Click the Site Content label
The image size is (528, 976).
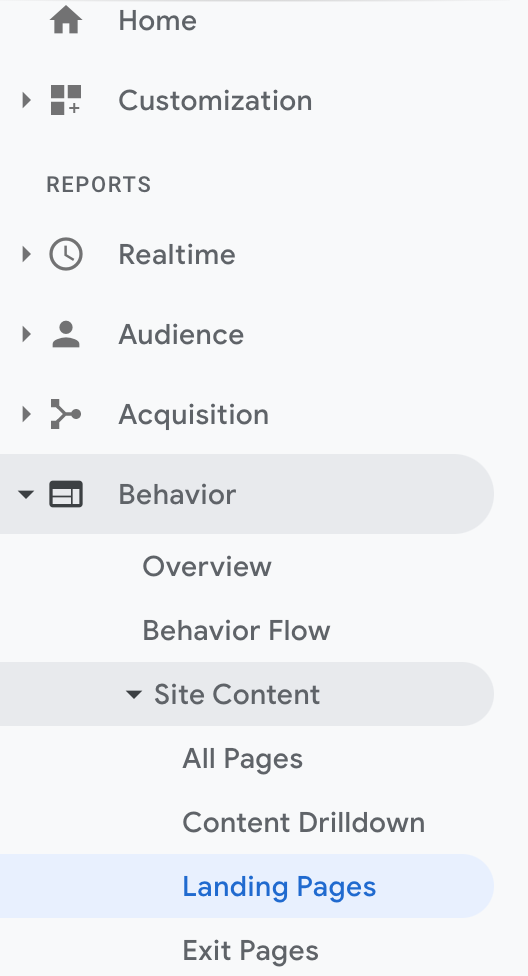pyautogui.click(x=237, y=695)
